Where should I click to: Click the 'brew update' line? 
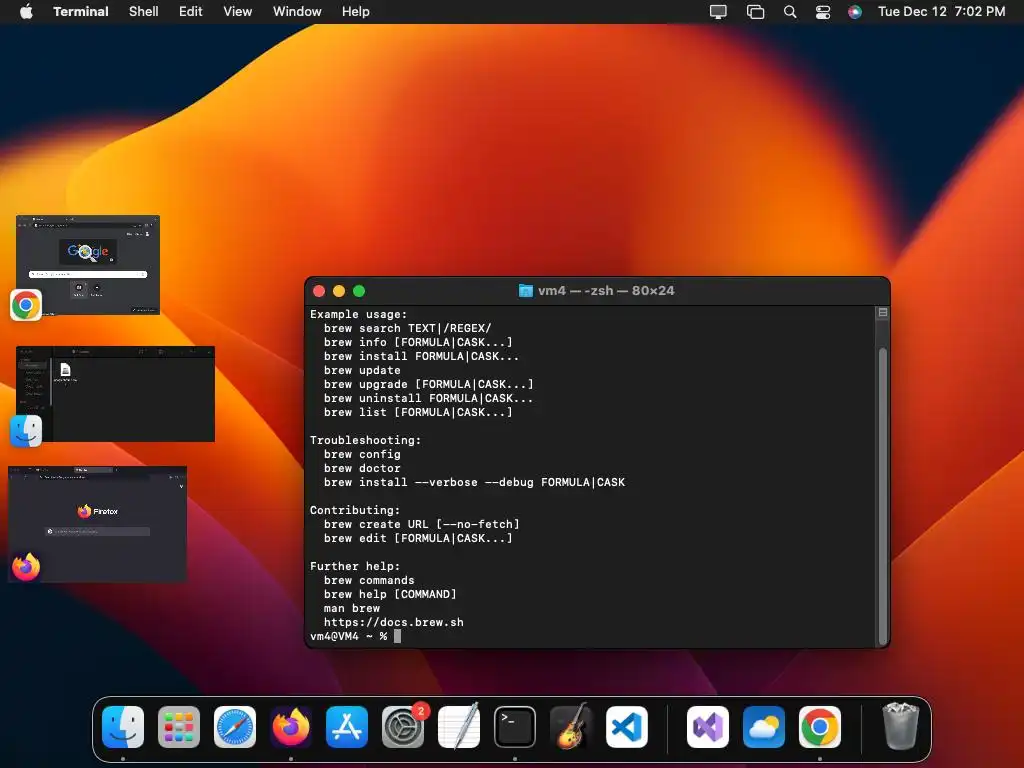(x=362, y=370)
